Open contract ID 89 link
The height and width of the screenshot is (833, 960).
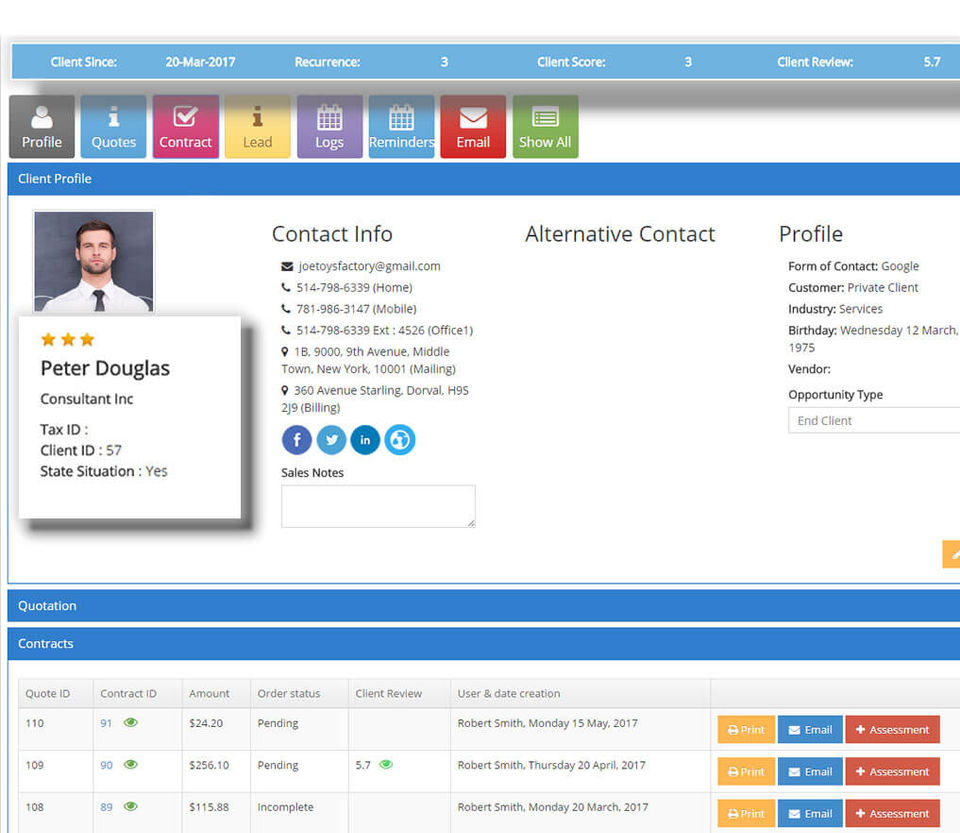106,807
